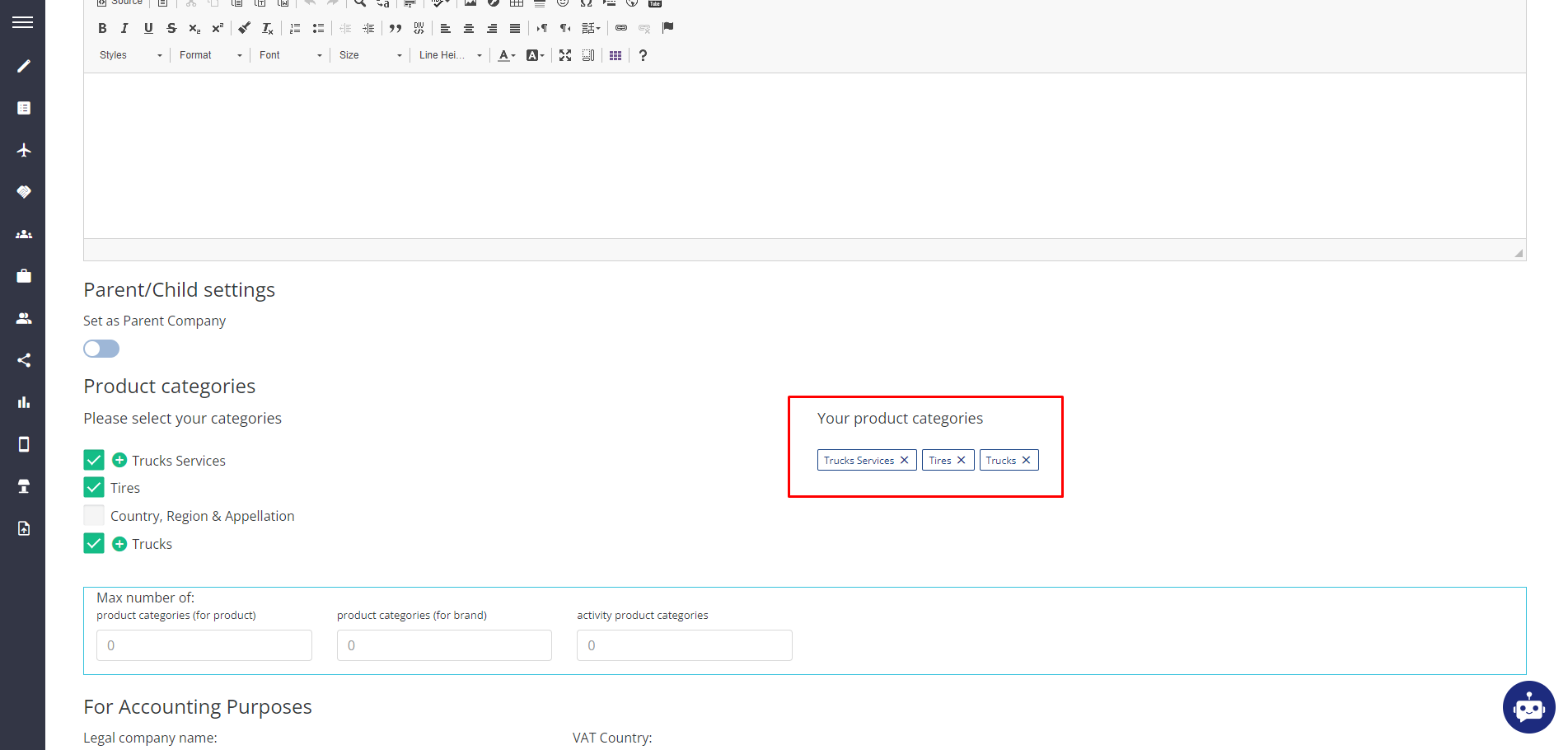Maximize the editor
1568x750 pixels.
565,55
